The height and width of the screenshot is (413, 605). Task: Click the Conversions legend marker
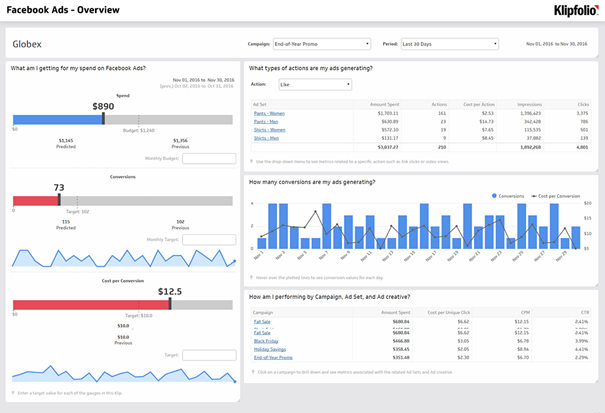pyautogui.click(x=494, y=196)
